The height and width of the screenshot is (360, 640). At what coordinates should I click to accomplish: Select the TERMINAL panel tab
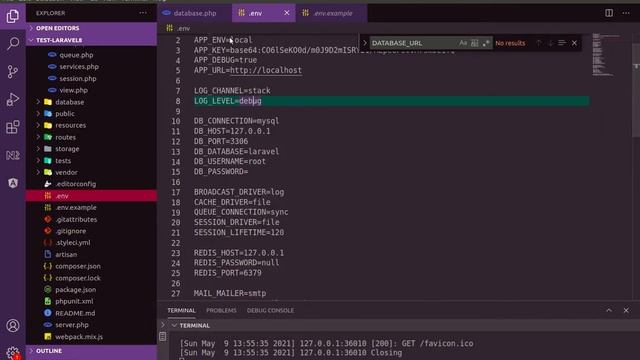point(181,310)
